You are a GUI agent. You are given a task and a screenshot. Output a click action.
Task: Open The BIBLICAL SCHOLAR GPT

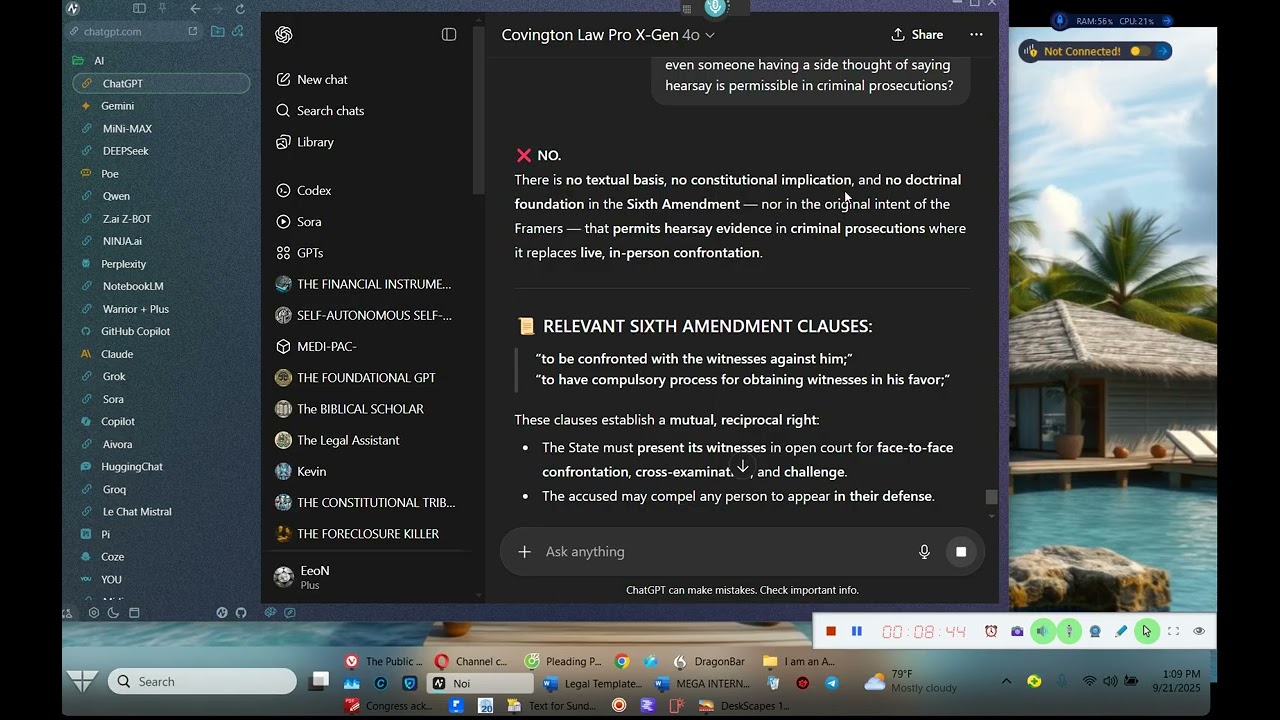click(360, 409)
